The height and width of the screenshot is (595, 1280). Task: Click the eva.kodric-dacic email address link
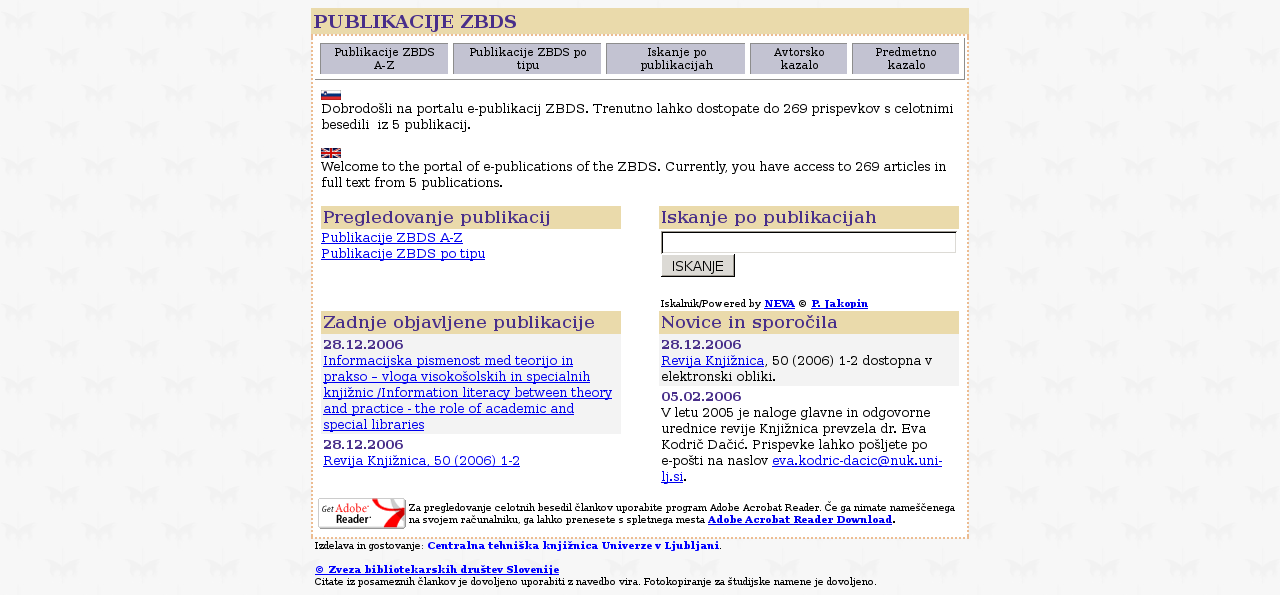pos(856,461)
